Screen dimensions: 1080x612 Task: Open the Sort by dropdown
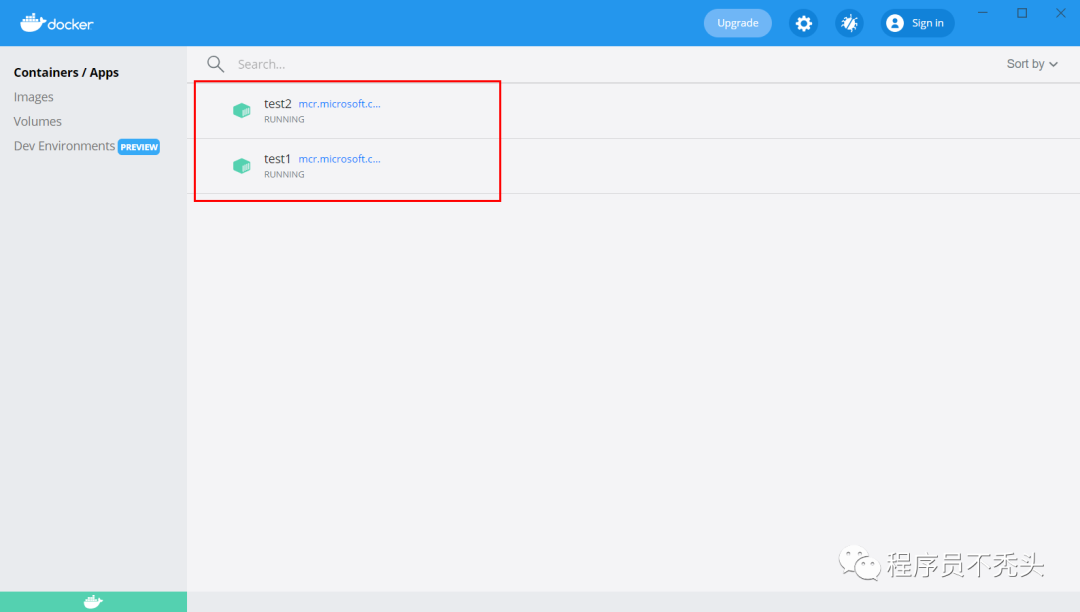point(1032,64)
